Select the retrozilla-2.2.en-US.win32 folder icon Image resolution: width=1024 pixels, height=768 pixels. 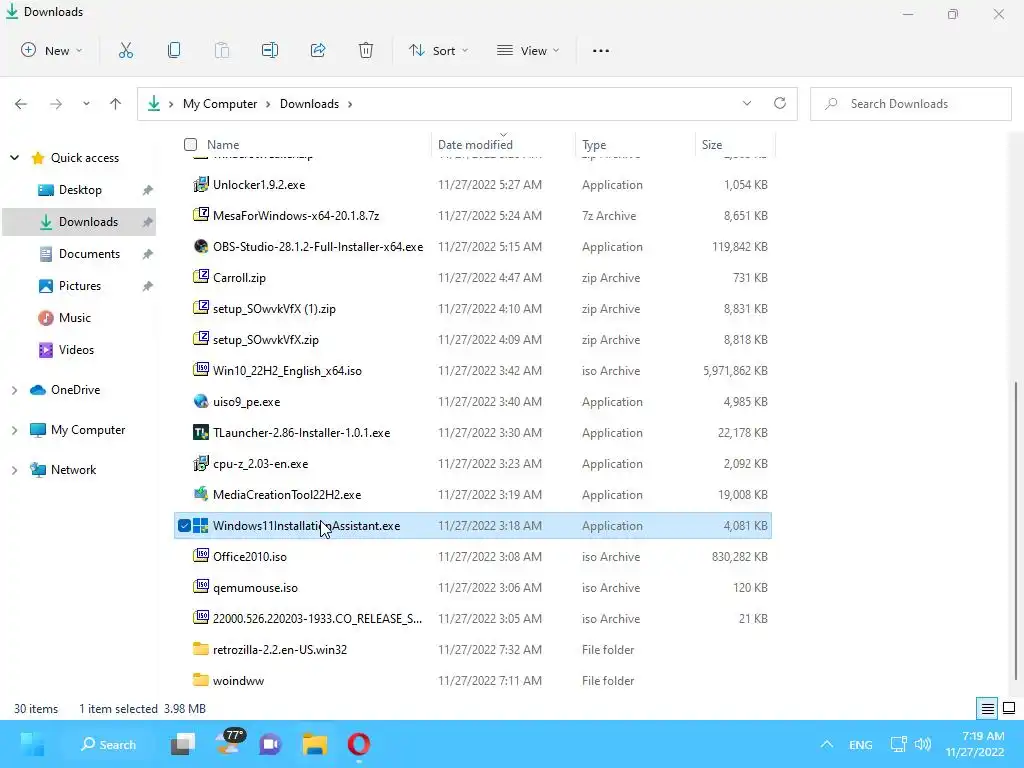[201, 649]
